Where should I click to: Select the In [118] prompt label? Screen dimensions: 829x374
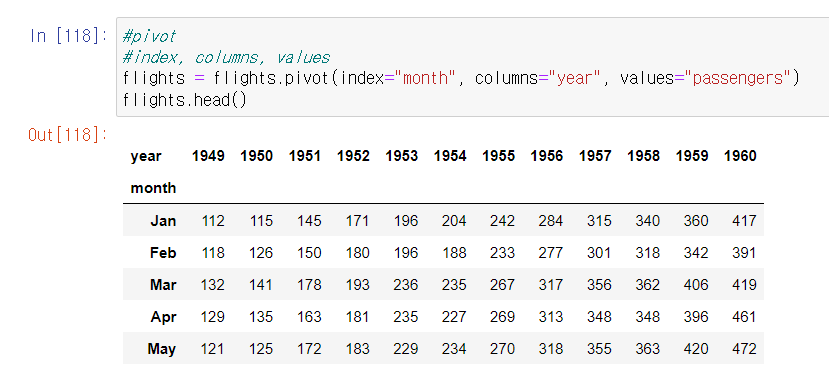[69, 37]
